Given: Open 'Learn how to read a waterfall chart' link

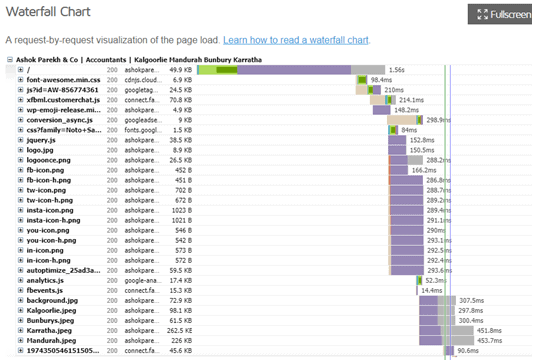Looking at the screenshot, I should 296,40.
